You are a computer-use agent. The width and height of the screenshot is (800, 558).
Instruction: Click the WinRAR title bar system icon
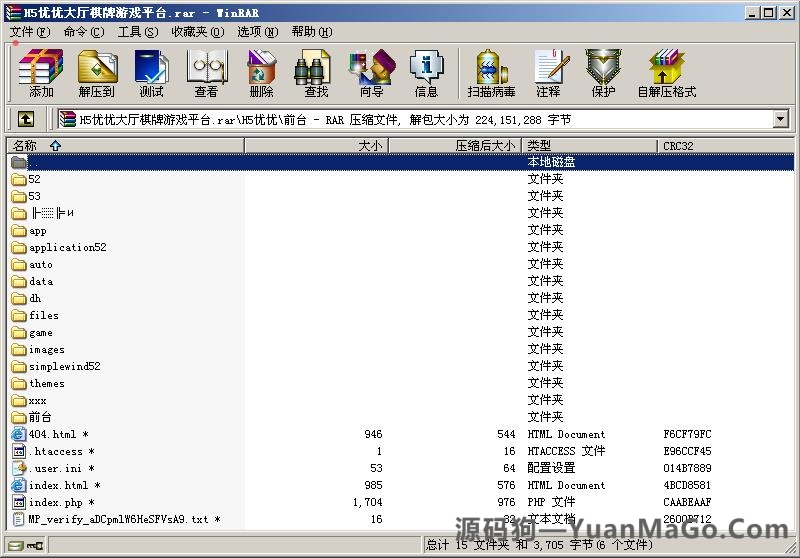pyautogui.click(x=13, y=13)
